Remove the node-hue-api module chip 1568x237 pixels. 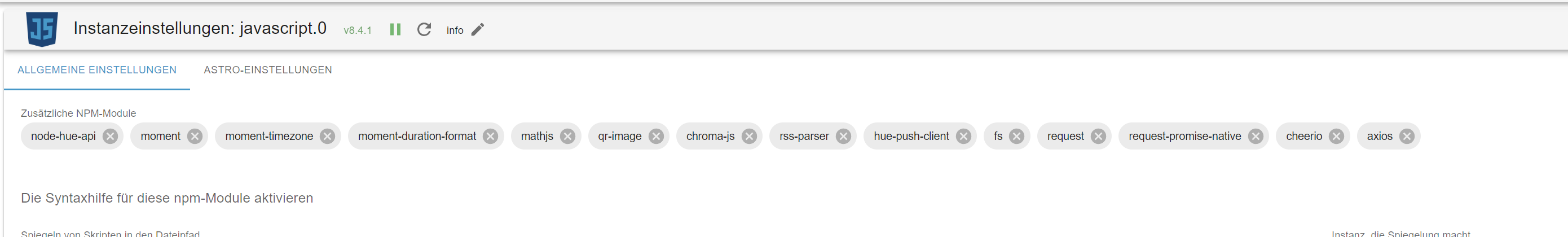110,136
